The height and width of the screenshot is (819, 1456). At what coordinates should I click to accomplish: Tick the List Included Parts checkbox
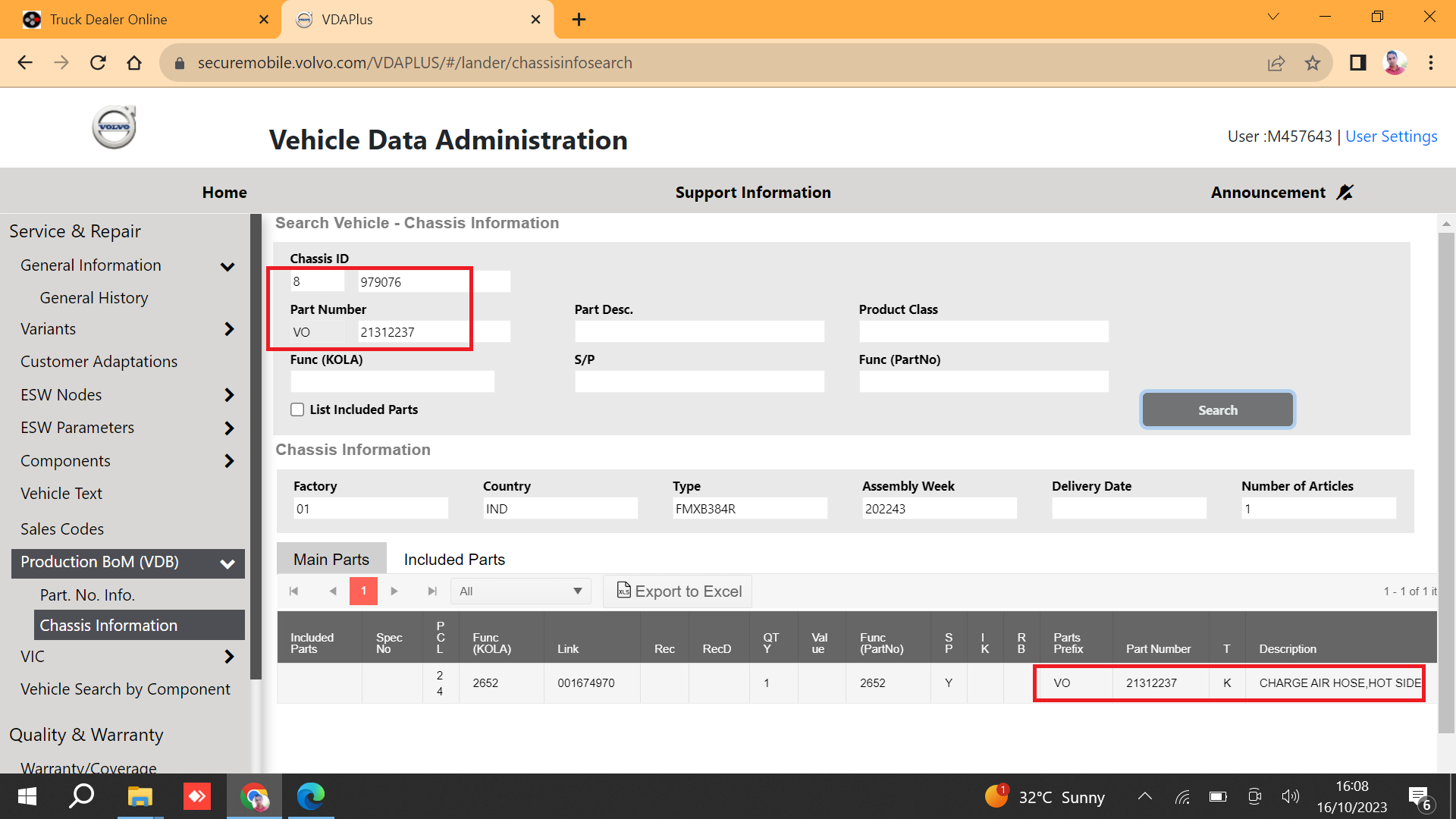coord(297,409)
